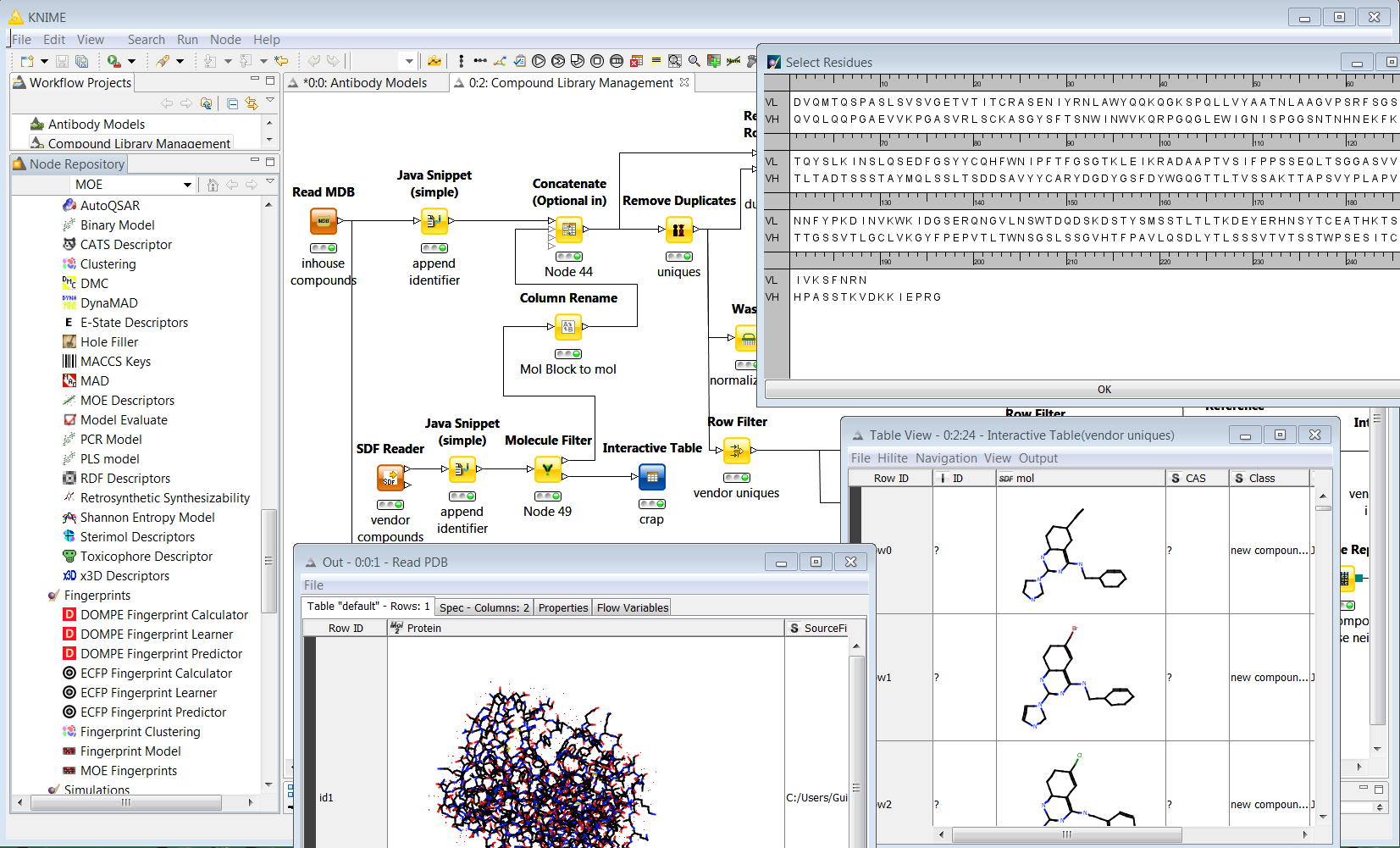The image size is (1400, 848).
Task: Switch to Flow Variables tab
Action: (x=633, y=607)
